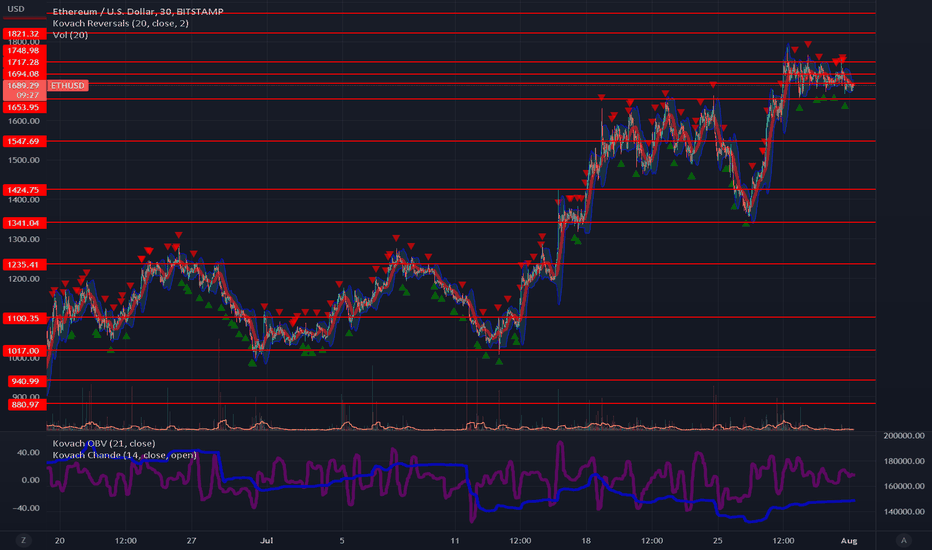Screen dimensions: 932x550
Task: Click the 09:27 bar countdown label
Action: (x=27, y=95)
